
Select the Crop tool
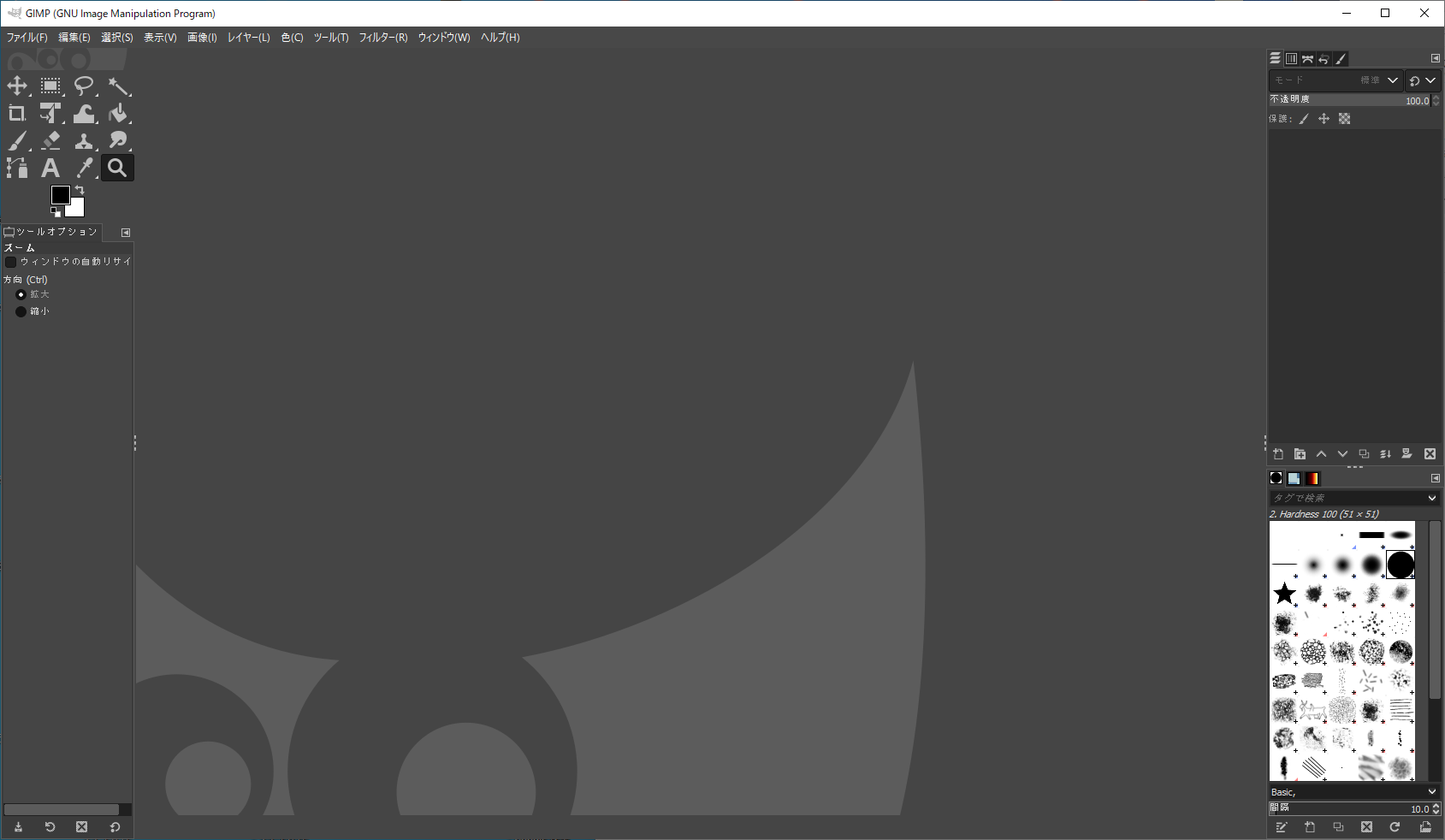[x=17, y=113]
